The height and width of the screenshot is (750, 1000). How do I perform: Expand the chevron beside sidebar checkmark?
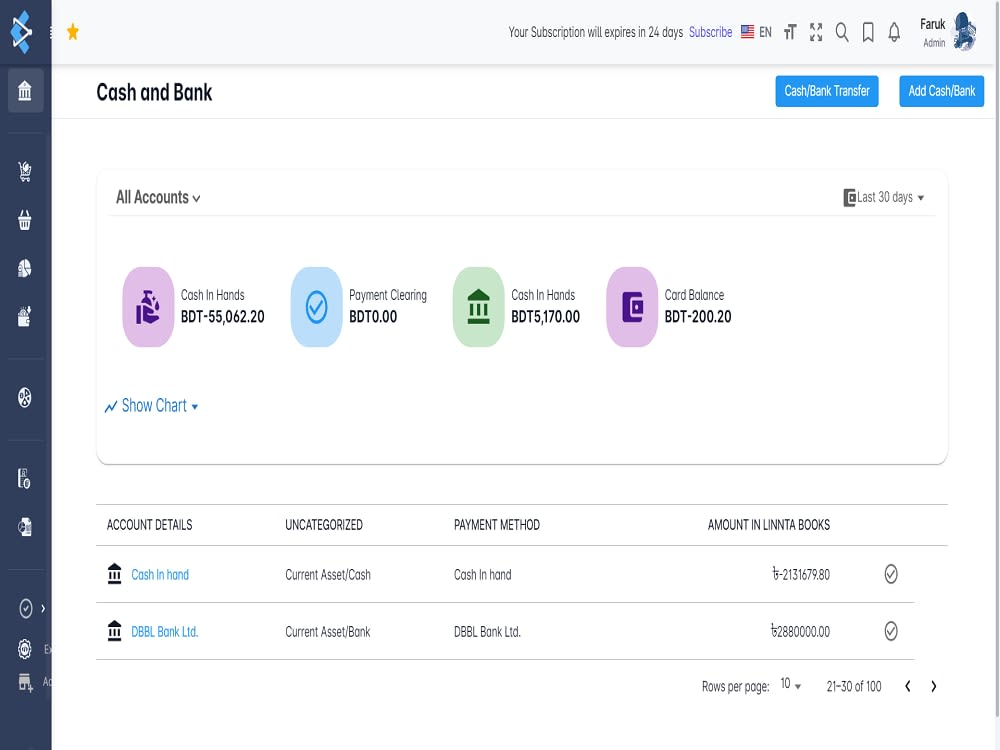[x=43, y=608]
